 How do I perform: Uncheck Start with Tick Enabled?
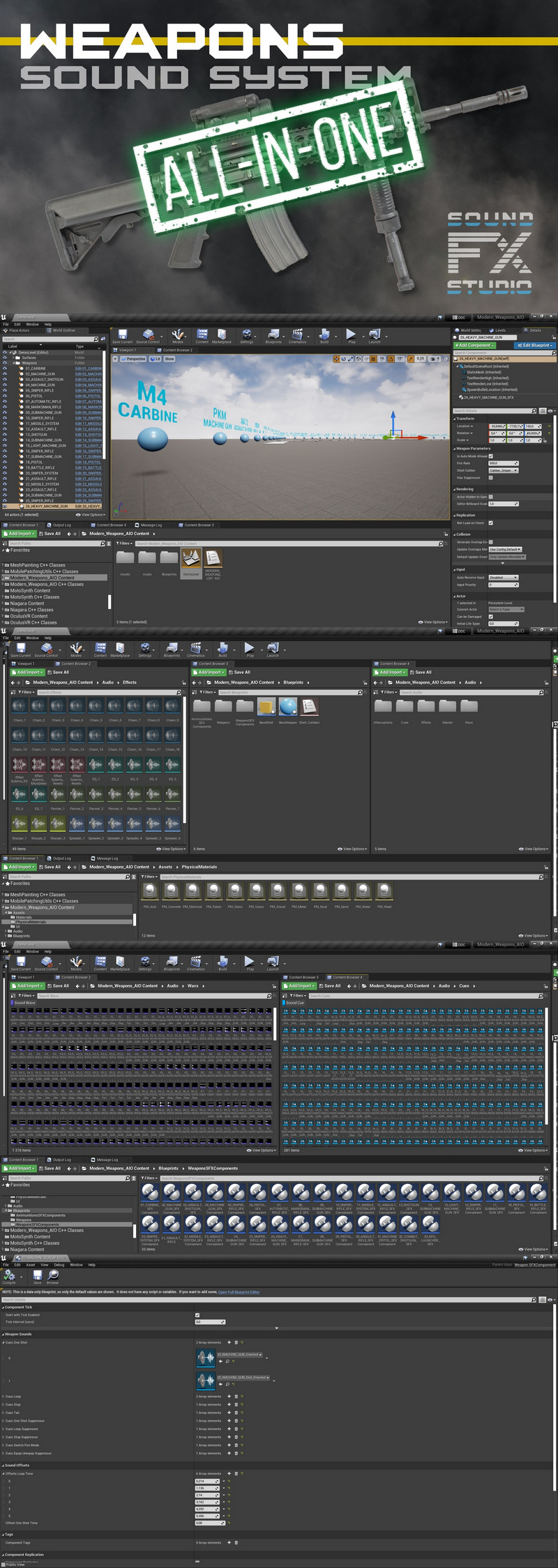198,1315
